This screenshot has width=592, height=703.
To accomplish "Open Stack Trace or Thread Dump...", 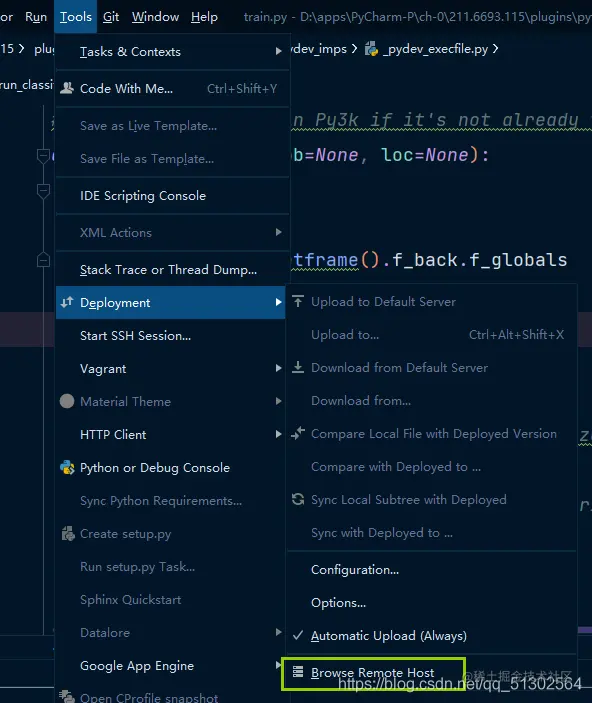I will [x=173, y=269].
